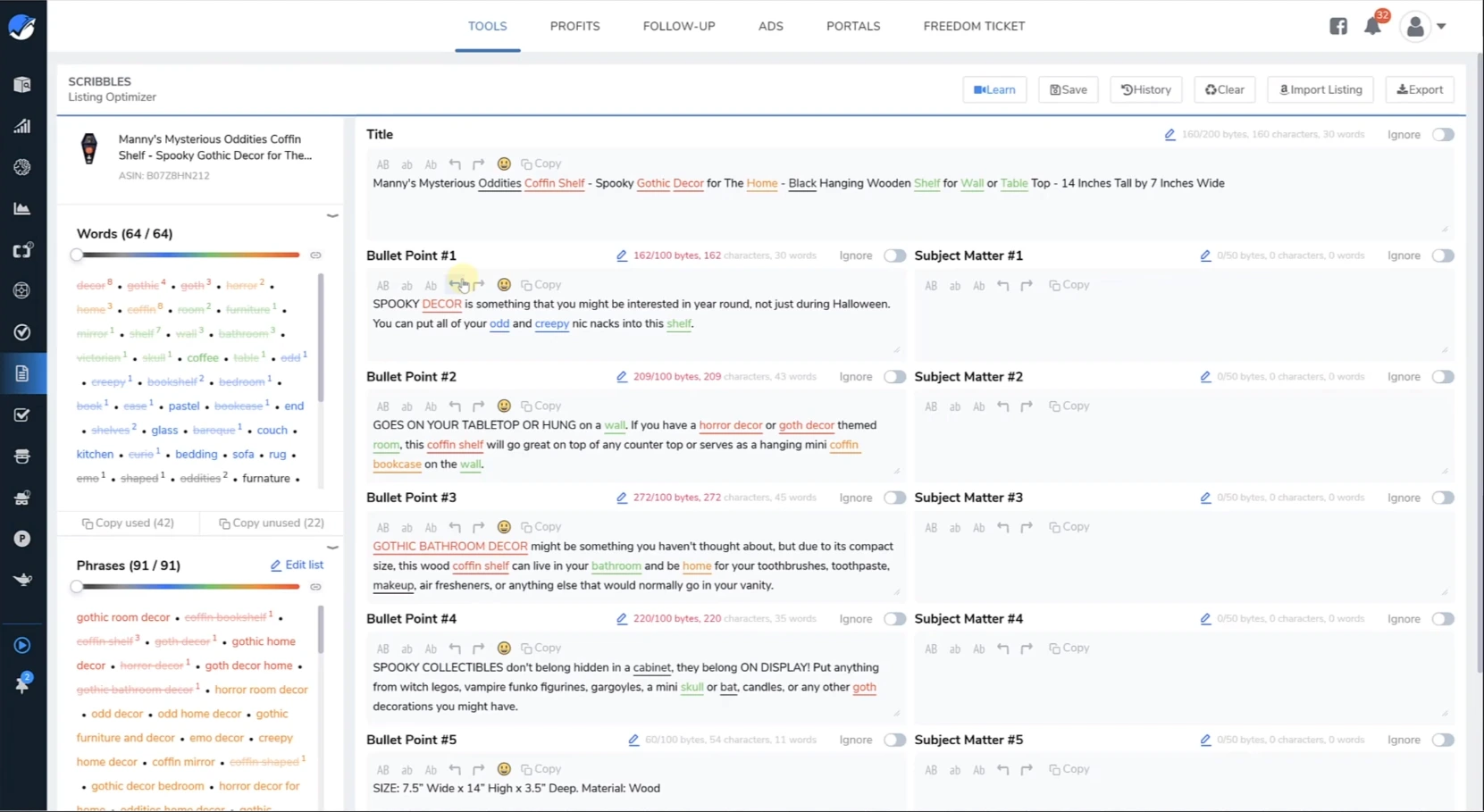This screenshot has width=1484, height=812.
Task: Open the Facebook icon in header
Action: click(x=1337, y=26)
